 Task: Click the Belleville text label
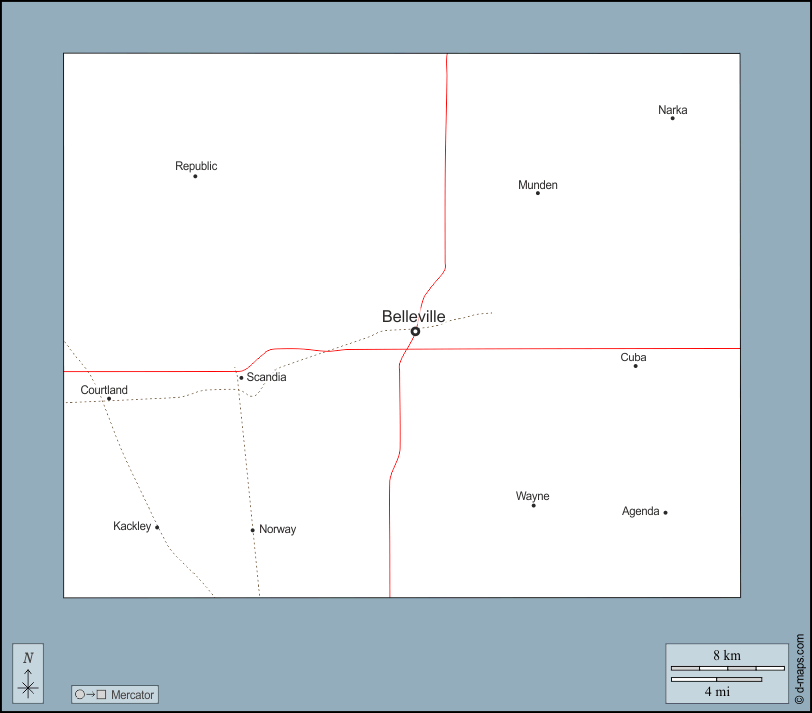click(x=413, y=316)
